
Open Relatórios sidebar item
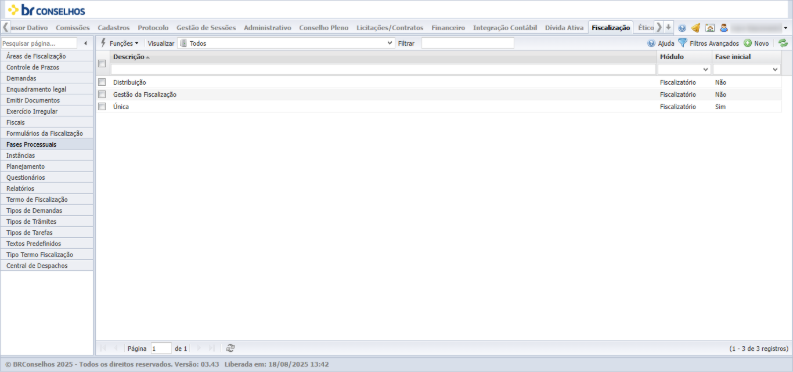click(47, 189)
